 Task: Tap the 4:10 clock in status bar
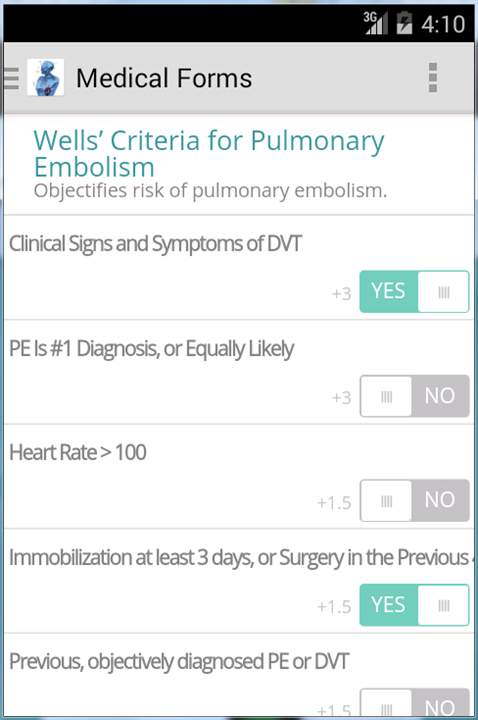443,24
